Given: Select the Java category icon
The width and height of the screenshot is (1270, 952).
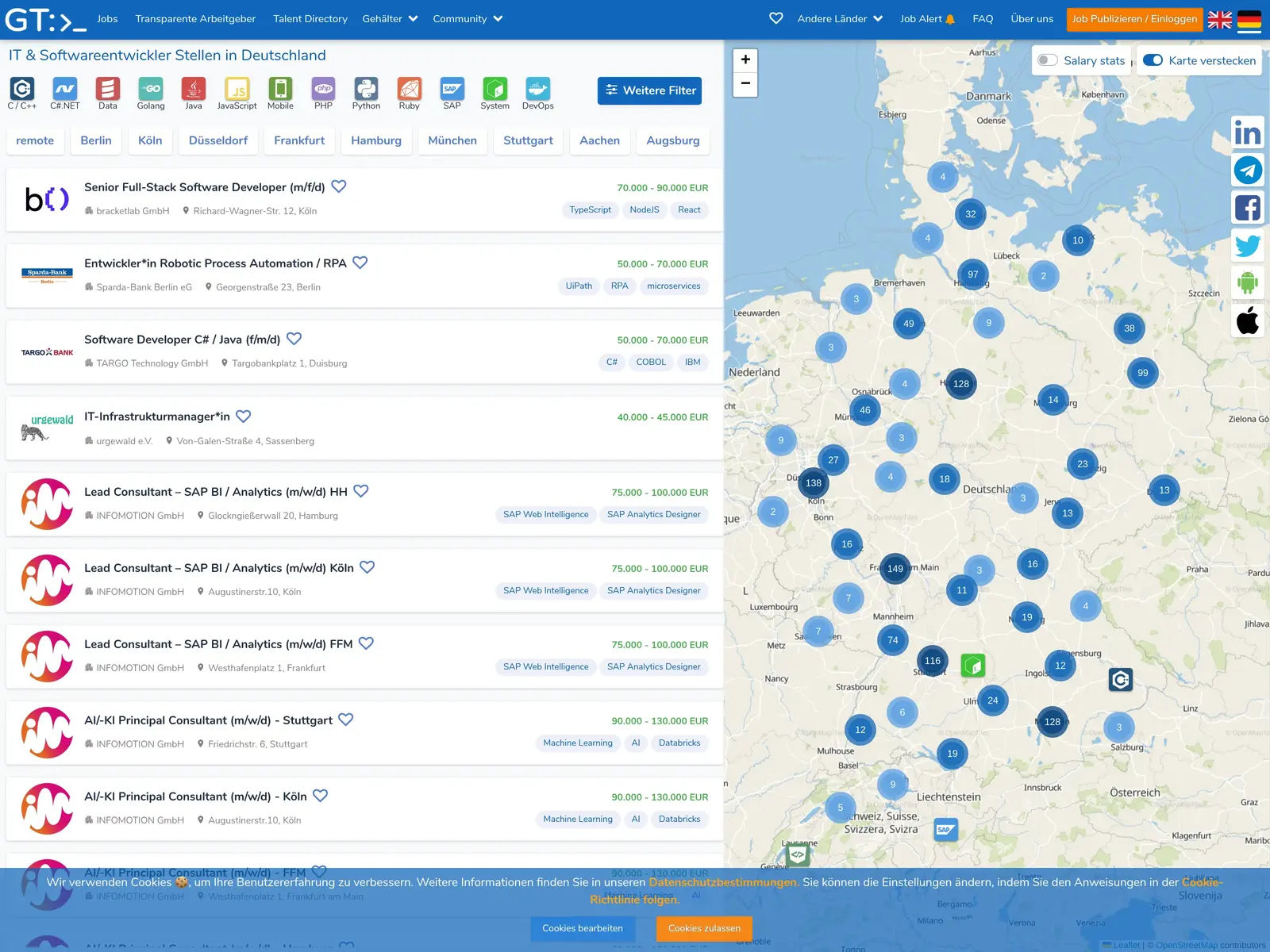Looking at the screenshot, I should coord(194,89).
